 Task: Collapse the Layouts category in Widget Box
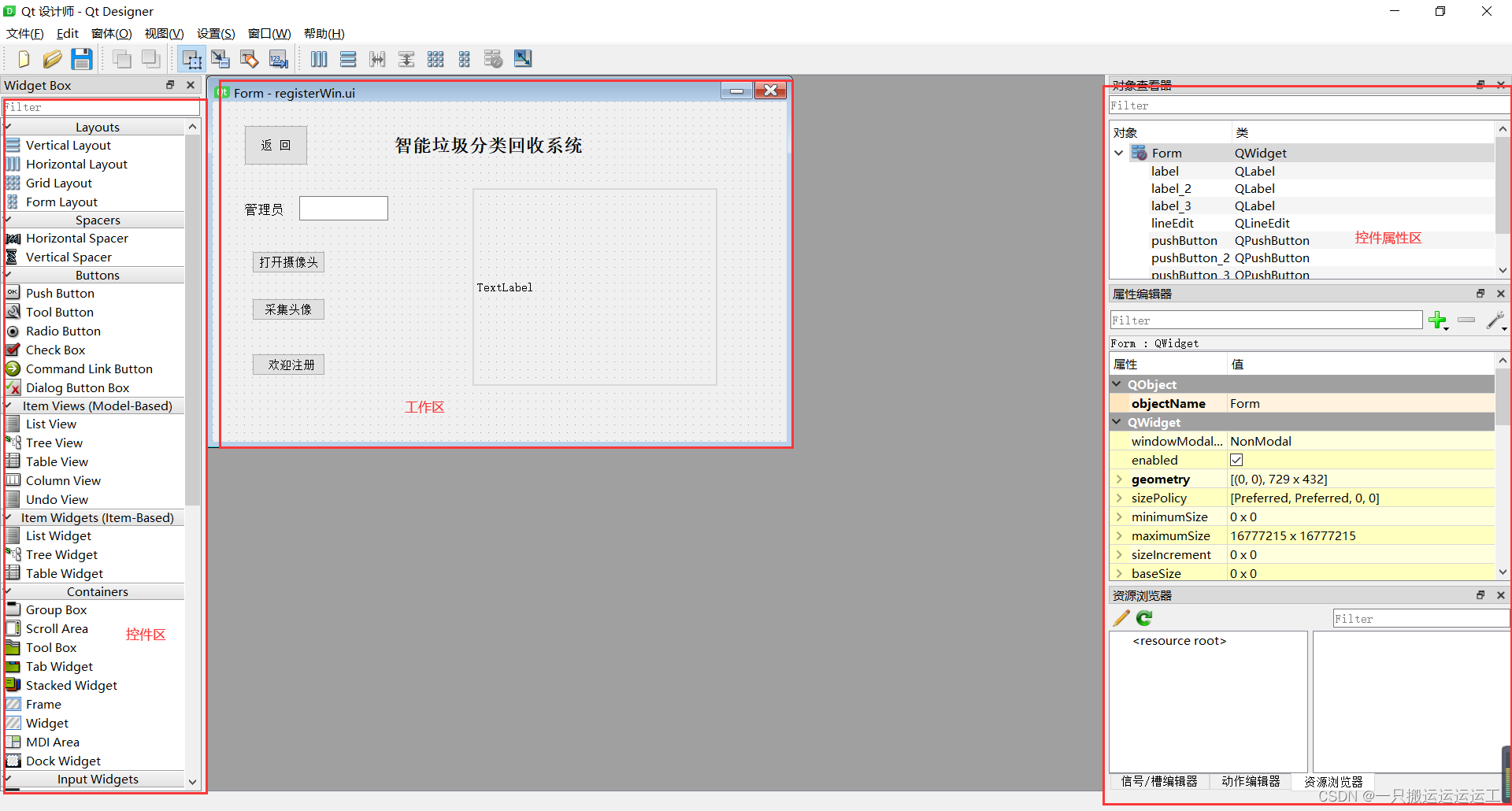[9, 127]
